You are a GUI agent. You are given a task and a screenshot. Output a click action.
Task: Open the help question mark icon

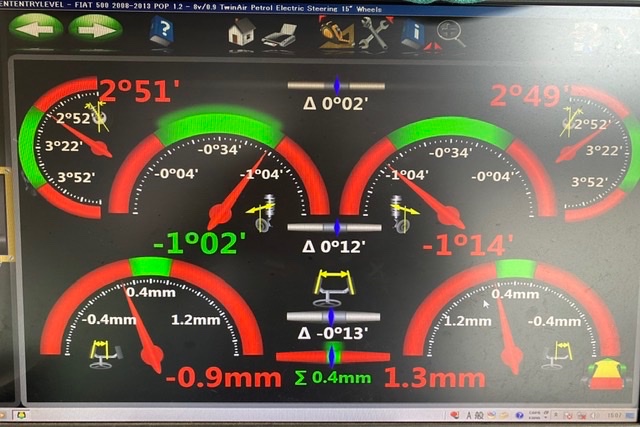(x=162, y=30)
